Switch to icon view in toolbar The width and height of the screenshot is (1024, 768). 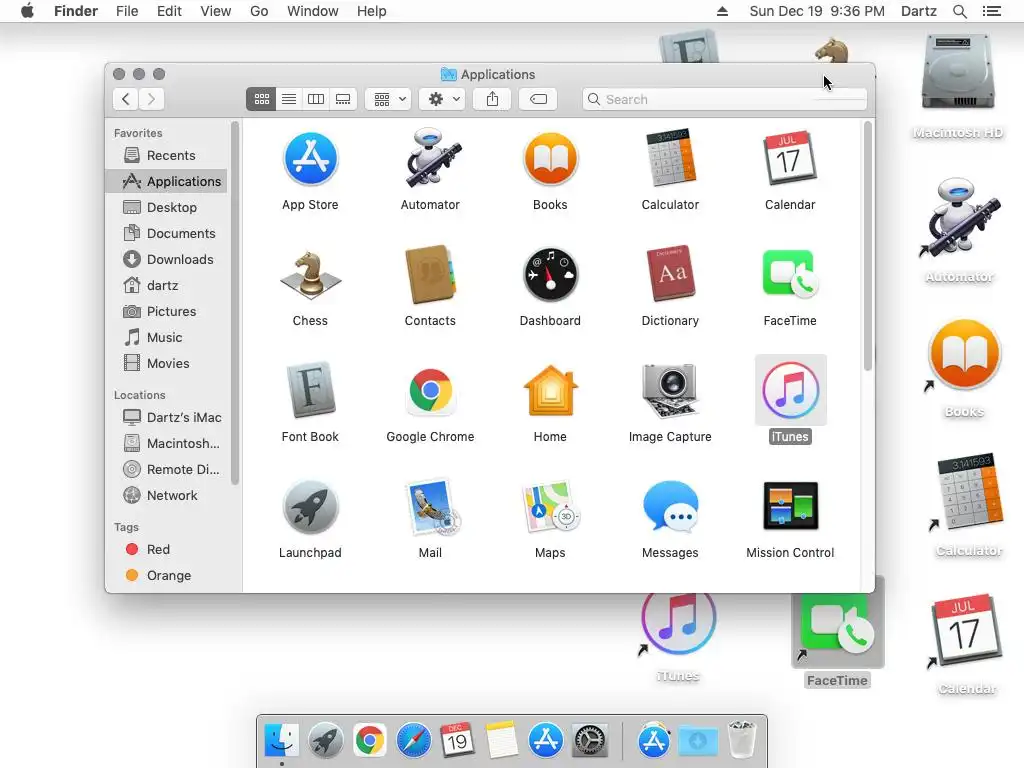(261, 99)
